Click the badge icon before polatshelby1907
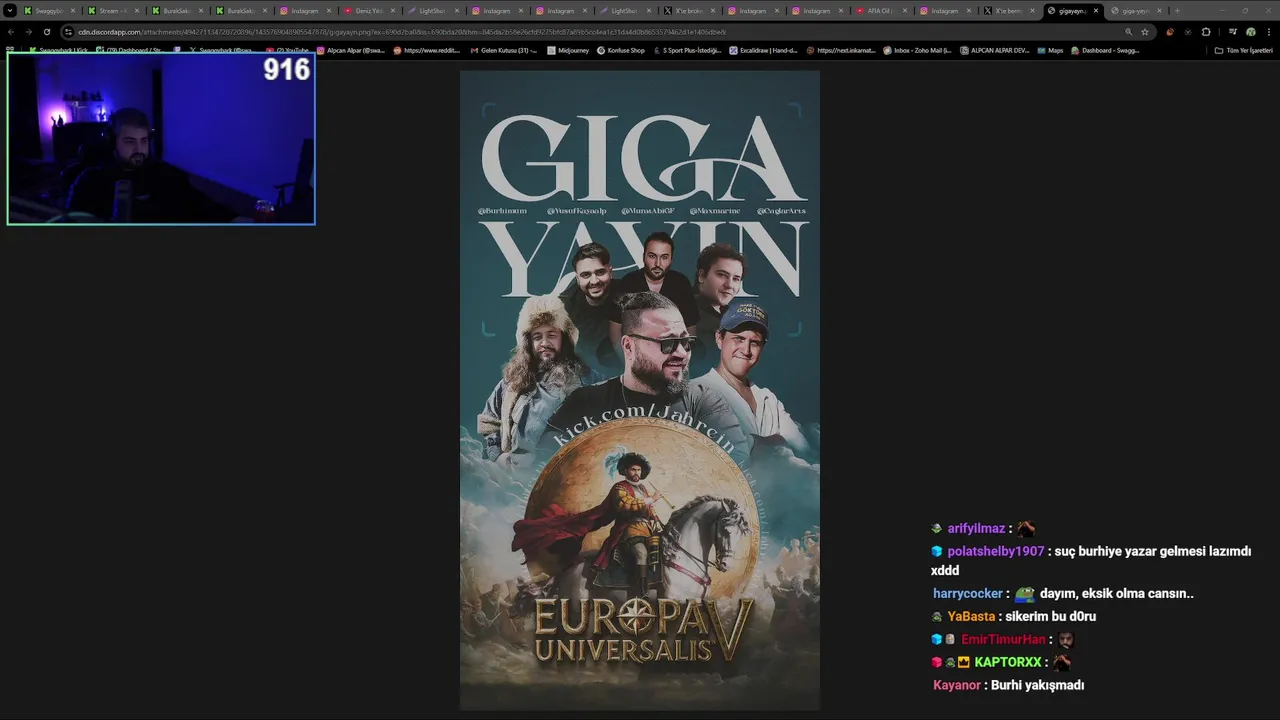 [x=937, y=551]
